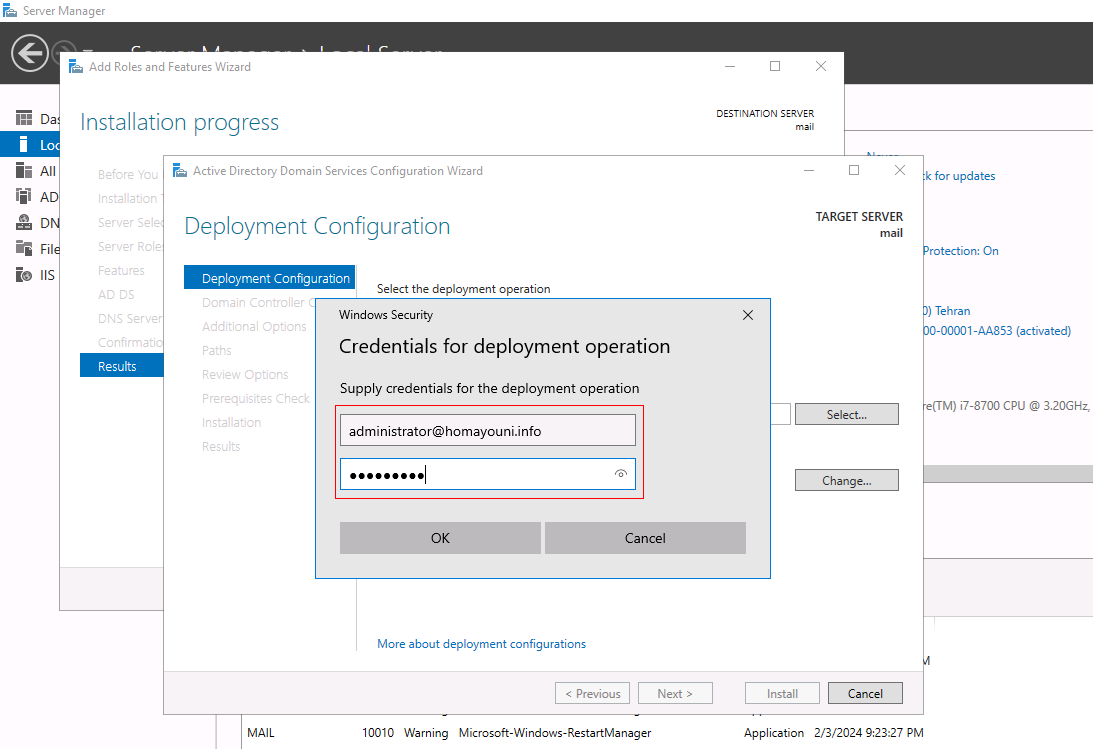Maximize the AD DS Configuration Wizard

(854, 171)
